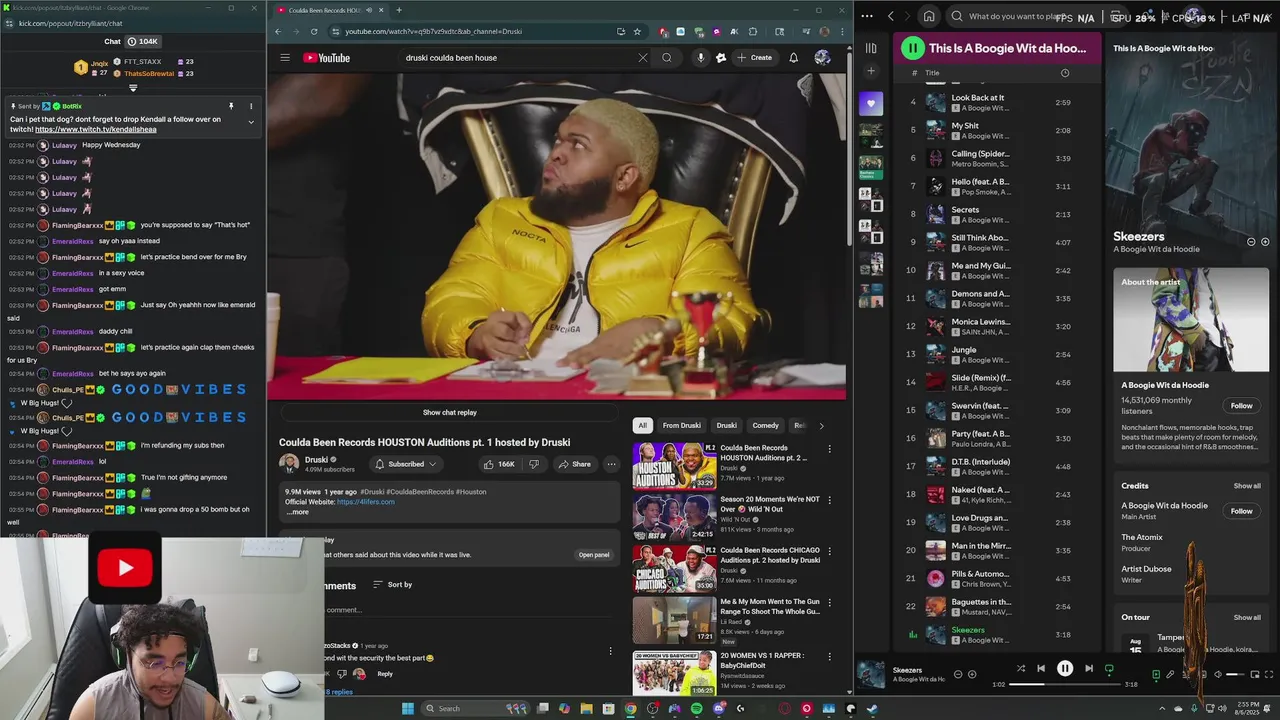Viewport: 1280px width, 720px height.
Task: Open Spotify's Liked Songs in the sidebar
Action: coord(871,103)
